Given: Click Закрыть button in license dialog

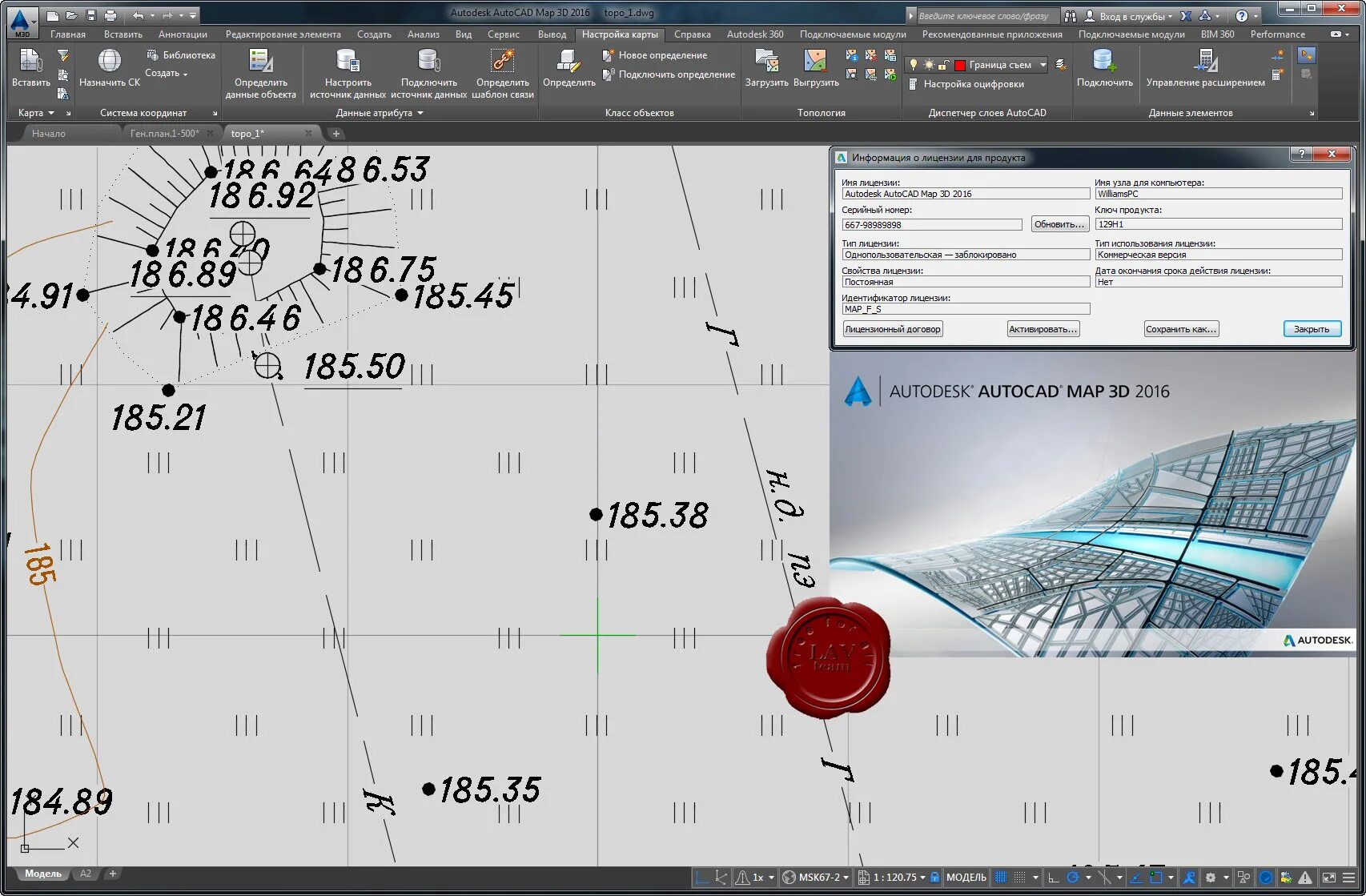Looking at the screenshot, I should pyautogui.click(x=1312, y=329).
